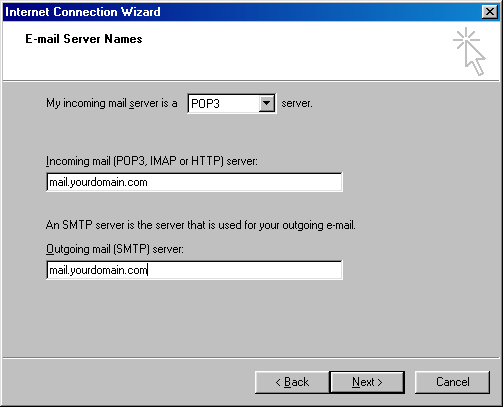Focus the Outgoing mail SMTP server field
Viewport: 503px width, 407px height.
click(194, 270)
